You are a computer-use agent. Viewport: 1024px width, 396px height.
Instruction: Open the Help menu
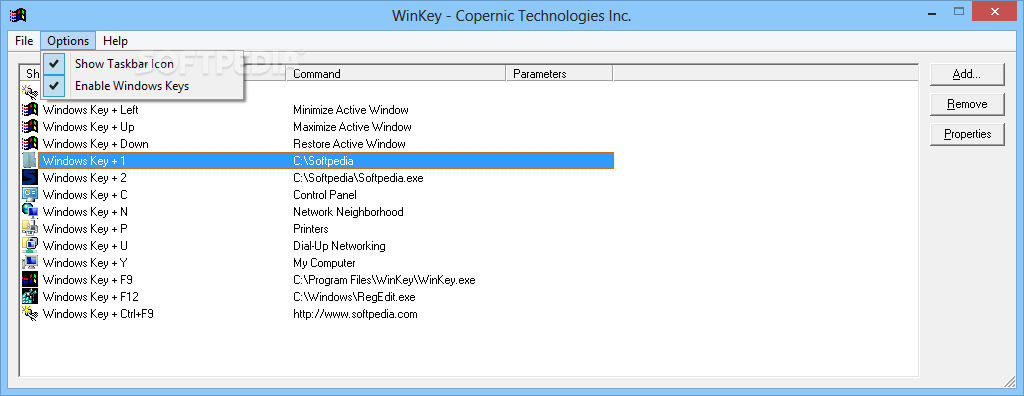point(116,41)
